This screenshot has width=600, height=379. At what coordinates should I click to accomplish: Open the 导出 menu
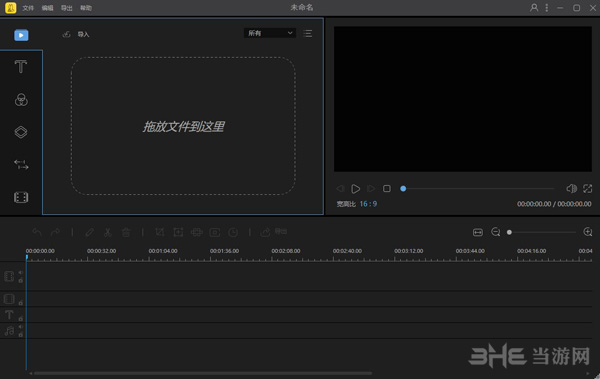67,8
